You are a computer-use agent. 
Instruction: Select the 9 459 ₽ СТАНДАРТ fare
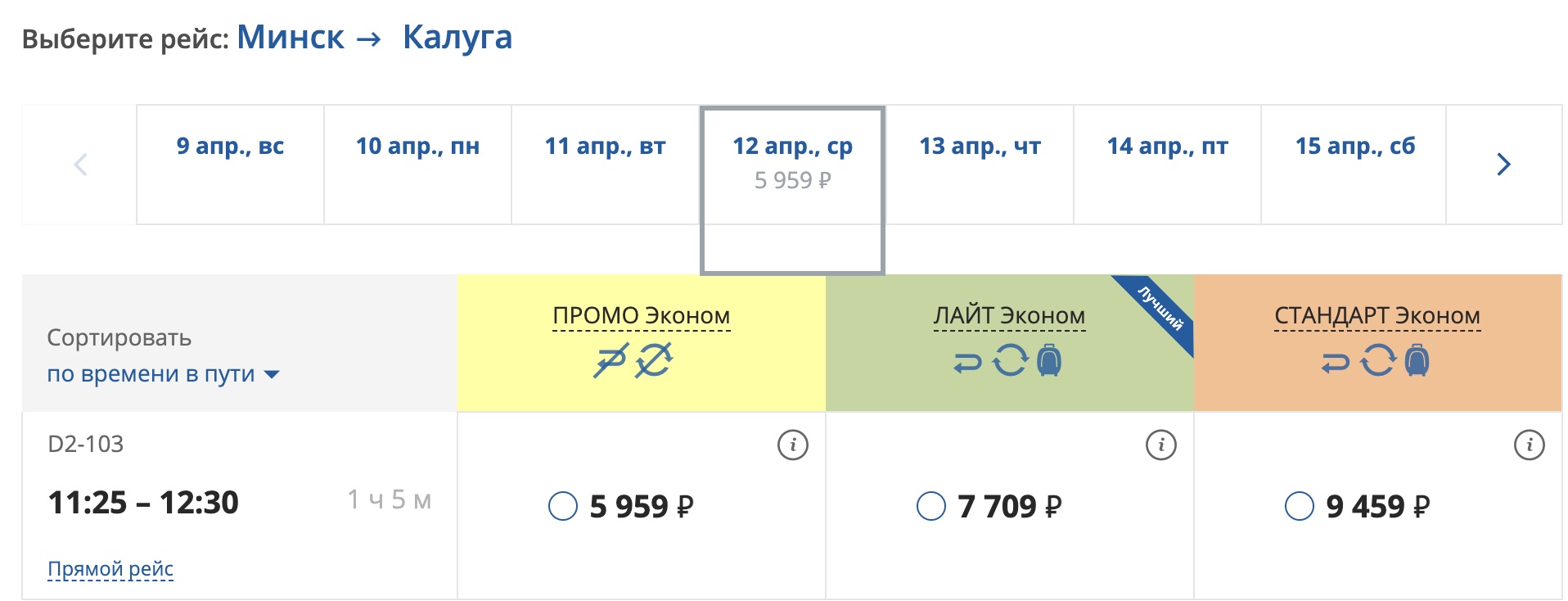tap(1300, 506)
